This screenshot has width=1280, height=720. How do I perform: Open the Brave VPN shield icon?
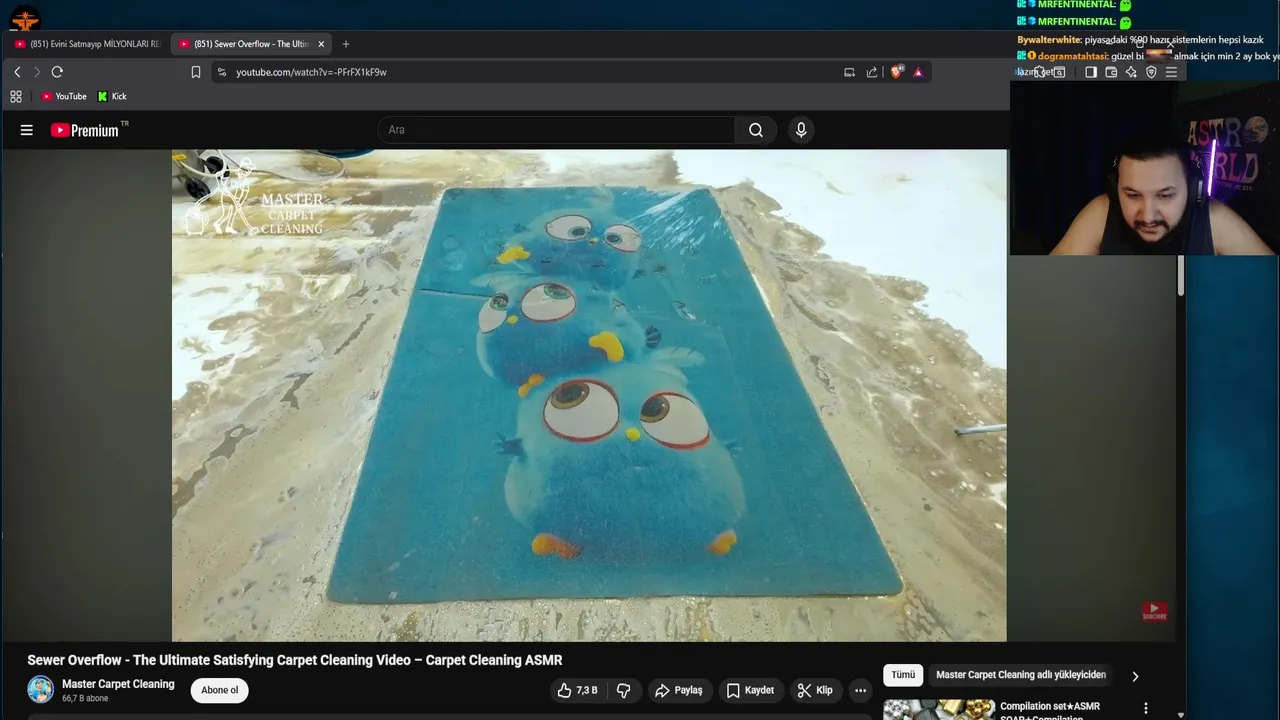tap(1151, 72)
